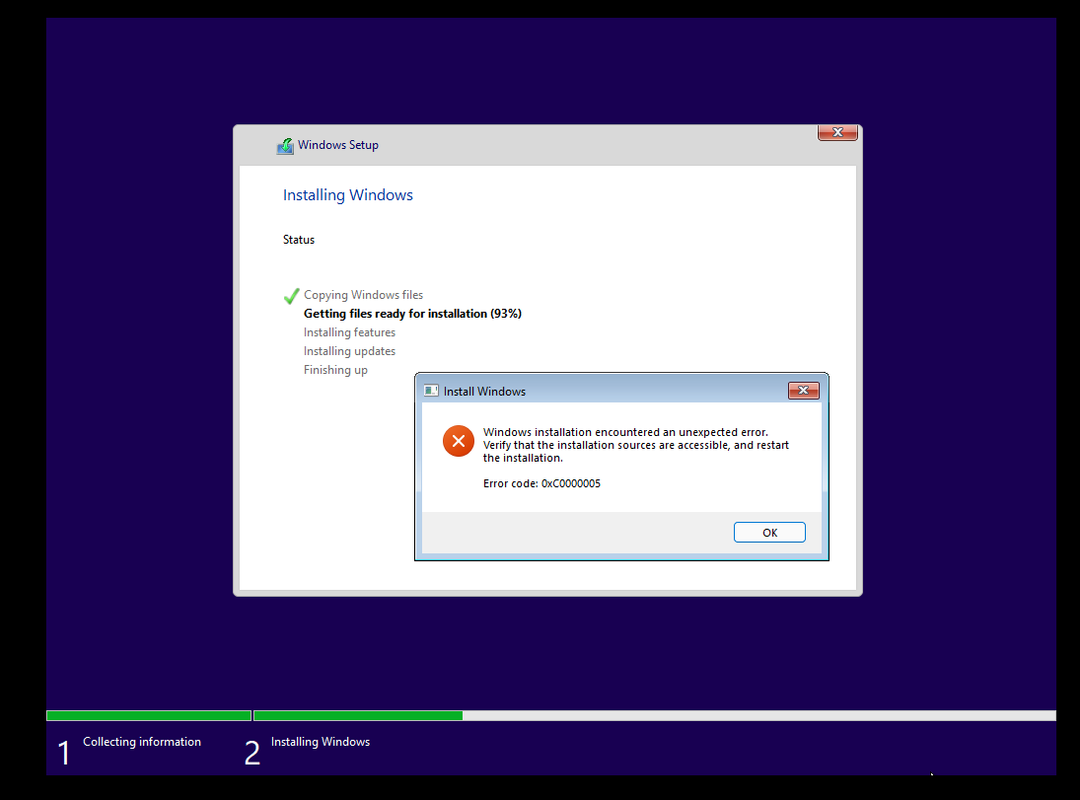Close the Windows Setup window

838,132
